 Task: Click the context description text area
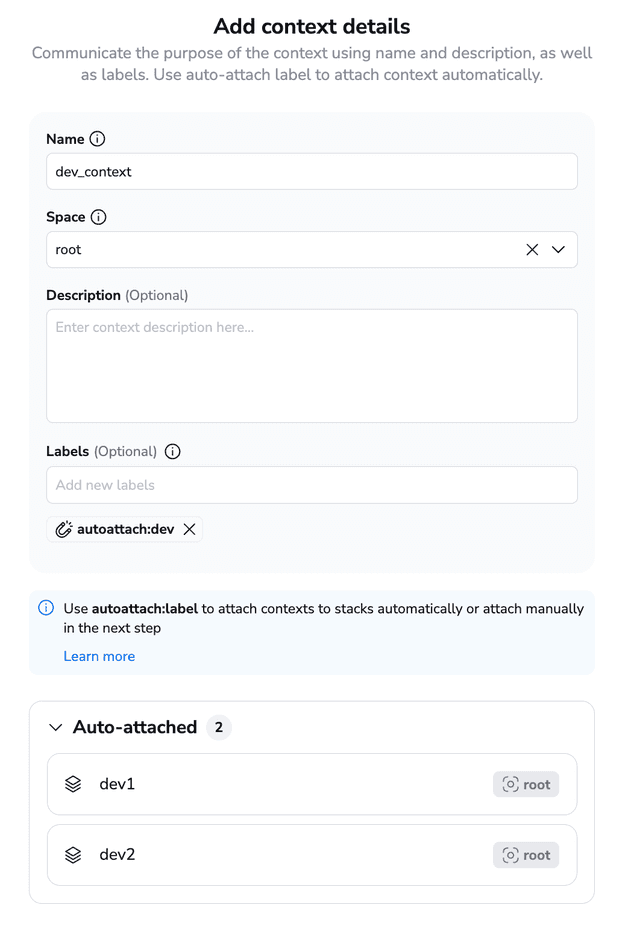click(311, 365)
